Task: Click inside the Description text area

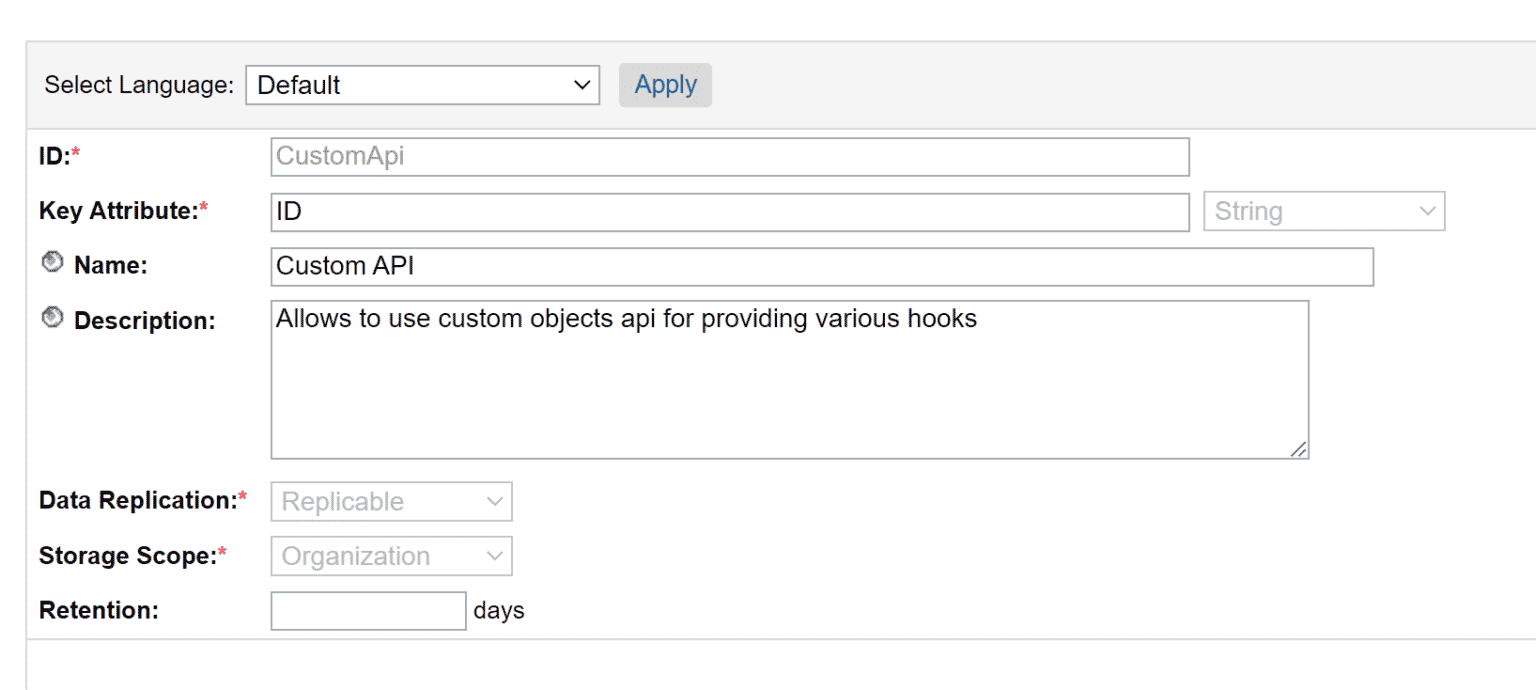Action: (x=789, y=380)
